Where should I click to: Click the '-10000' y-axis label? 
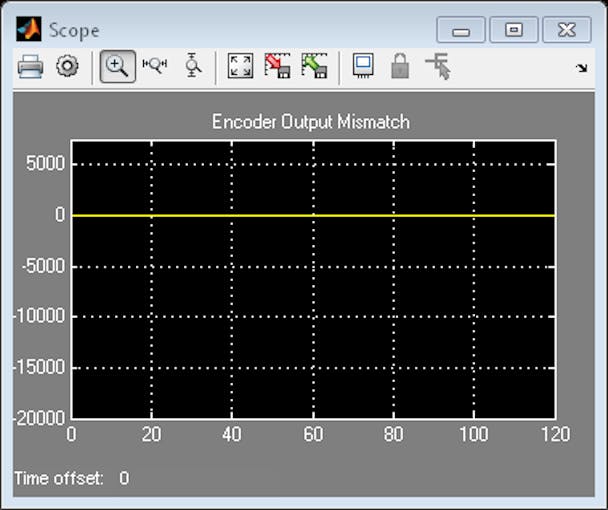39,316
